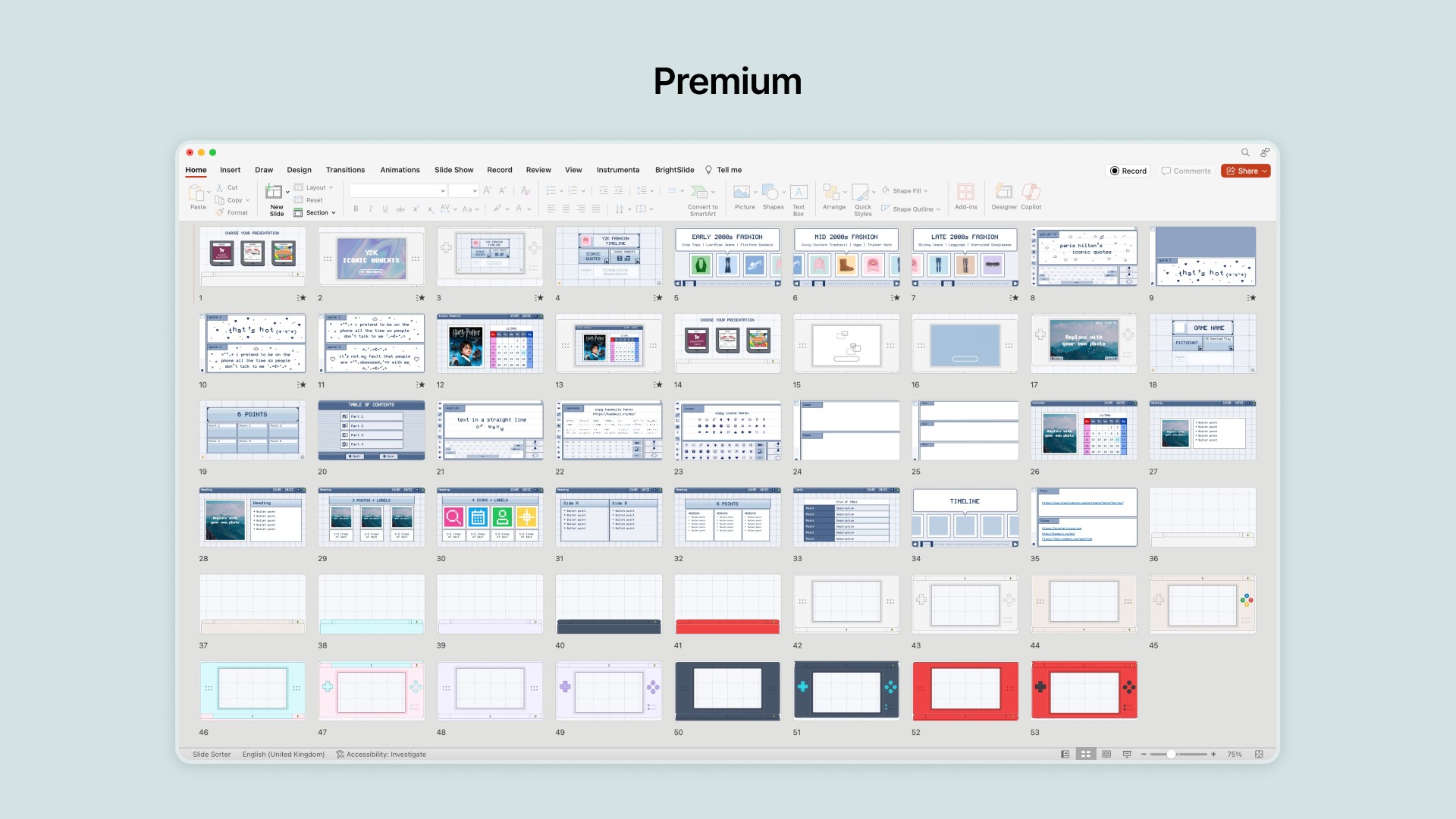
Task: Click the zoom slider handle
Action: pos(1171,755)
